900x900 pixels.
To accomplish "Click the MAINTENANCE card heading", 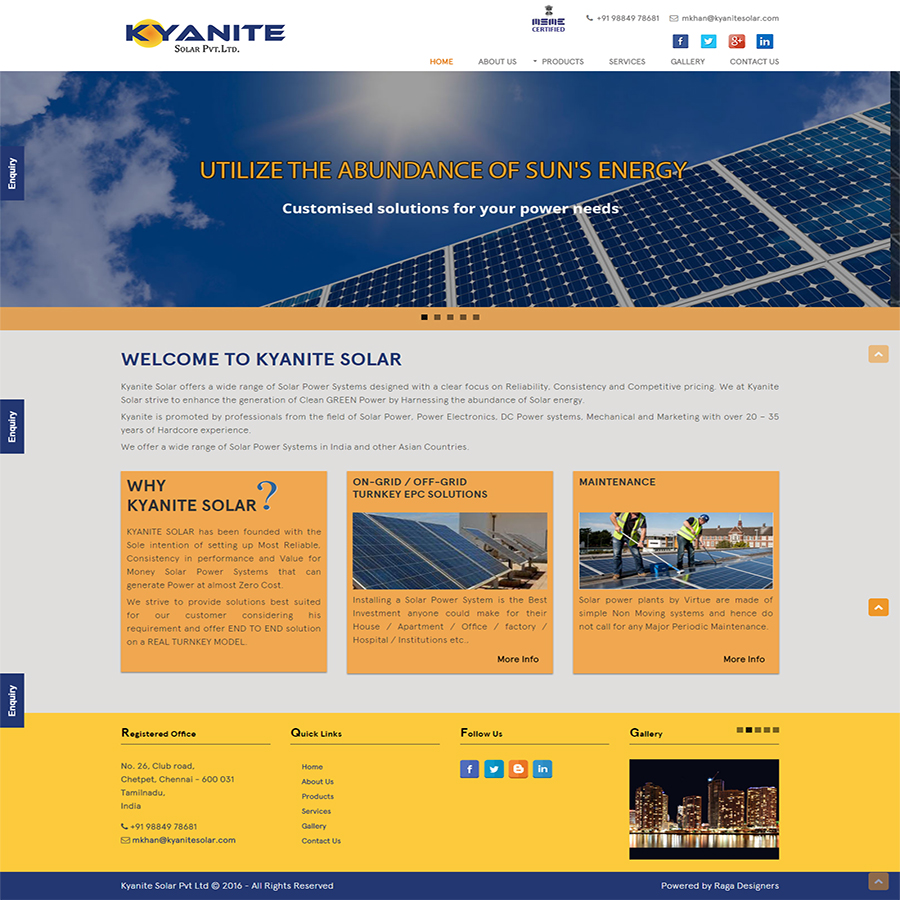I will (x=617, y=482).
